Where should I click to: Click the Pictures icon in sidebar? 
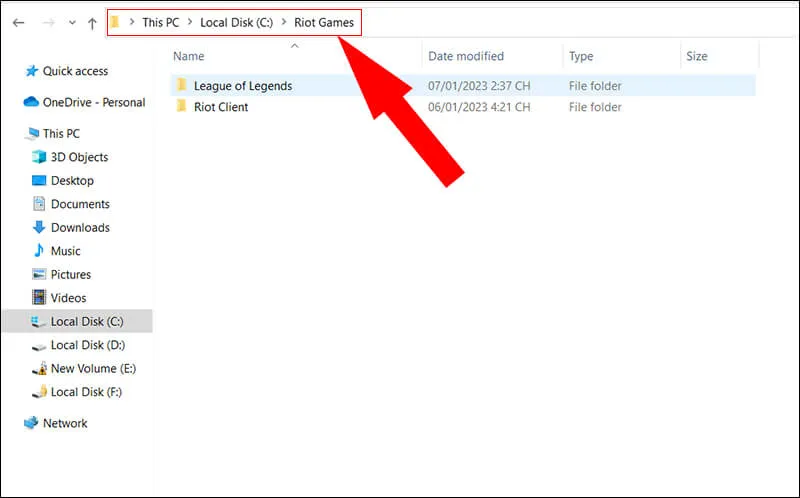point(39,274)
